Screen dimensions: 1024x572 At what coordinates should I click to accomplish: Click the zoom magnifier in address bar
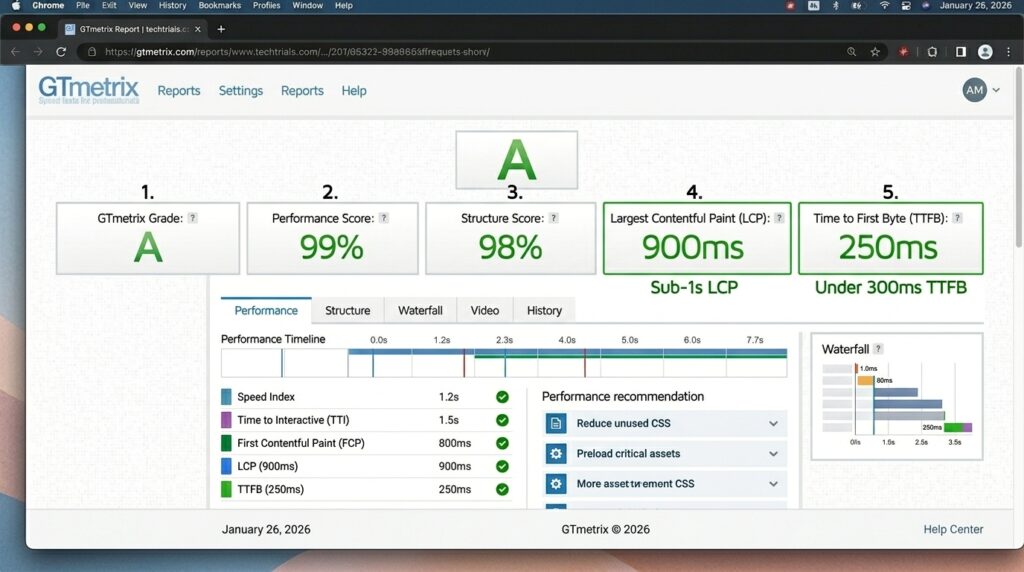click(852, 52)
